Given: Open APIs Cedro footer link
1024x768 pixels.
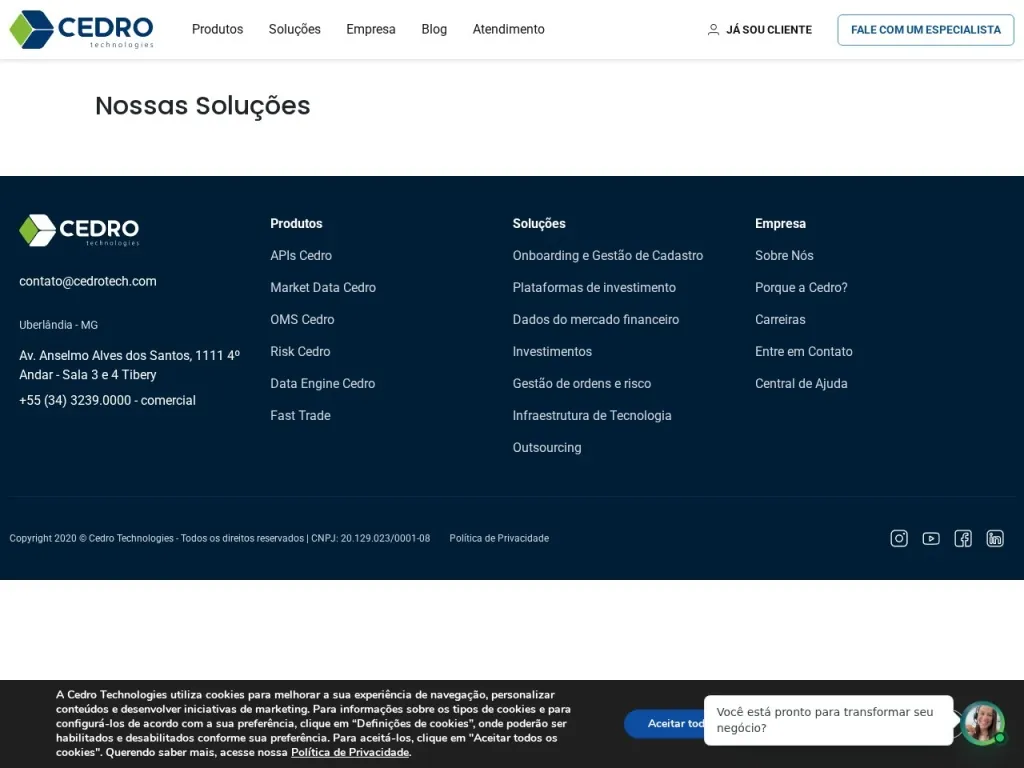Looking at the screenshot, I should pyautogui.click(x=301, y=255).
